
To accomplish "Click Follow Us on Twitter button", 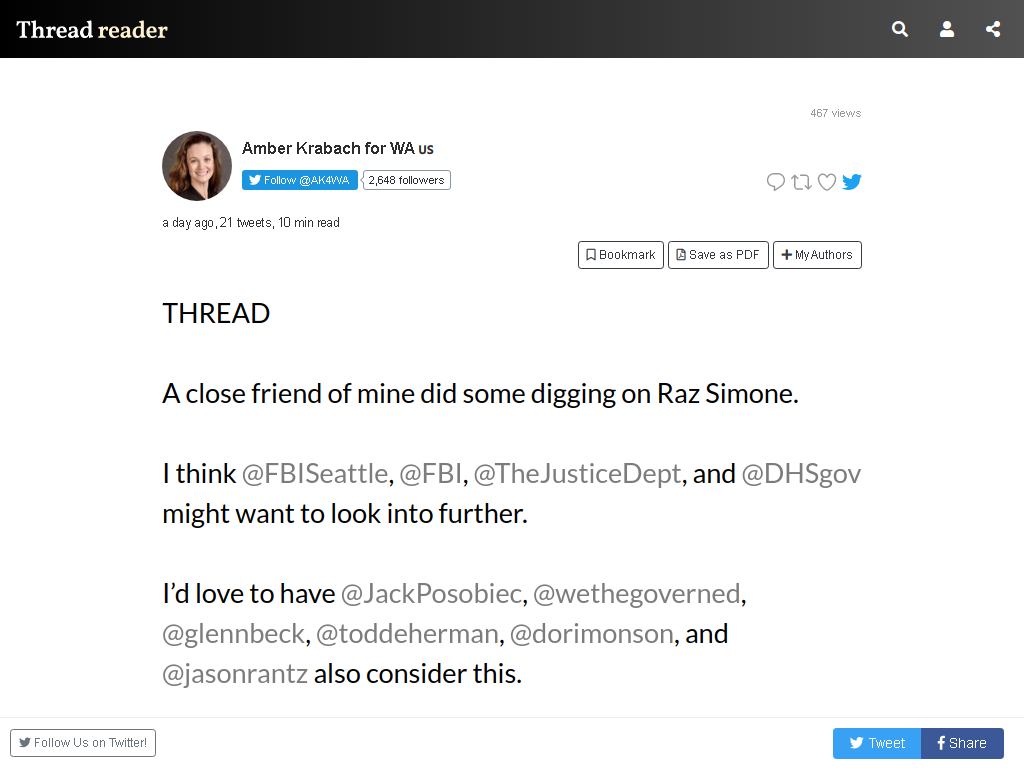I will point(83,743).
